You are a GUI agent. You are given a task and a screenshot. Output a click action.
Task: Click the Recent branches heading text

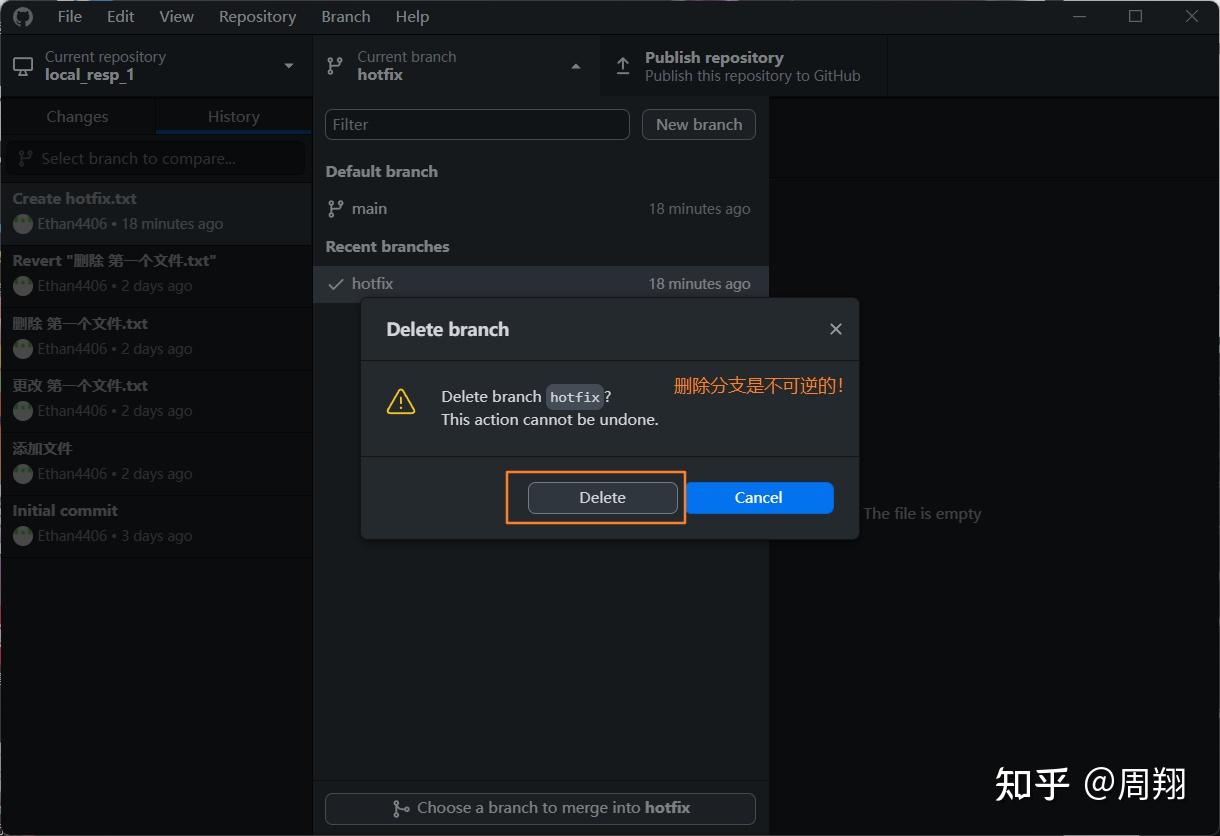tap(387, 246)
